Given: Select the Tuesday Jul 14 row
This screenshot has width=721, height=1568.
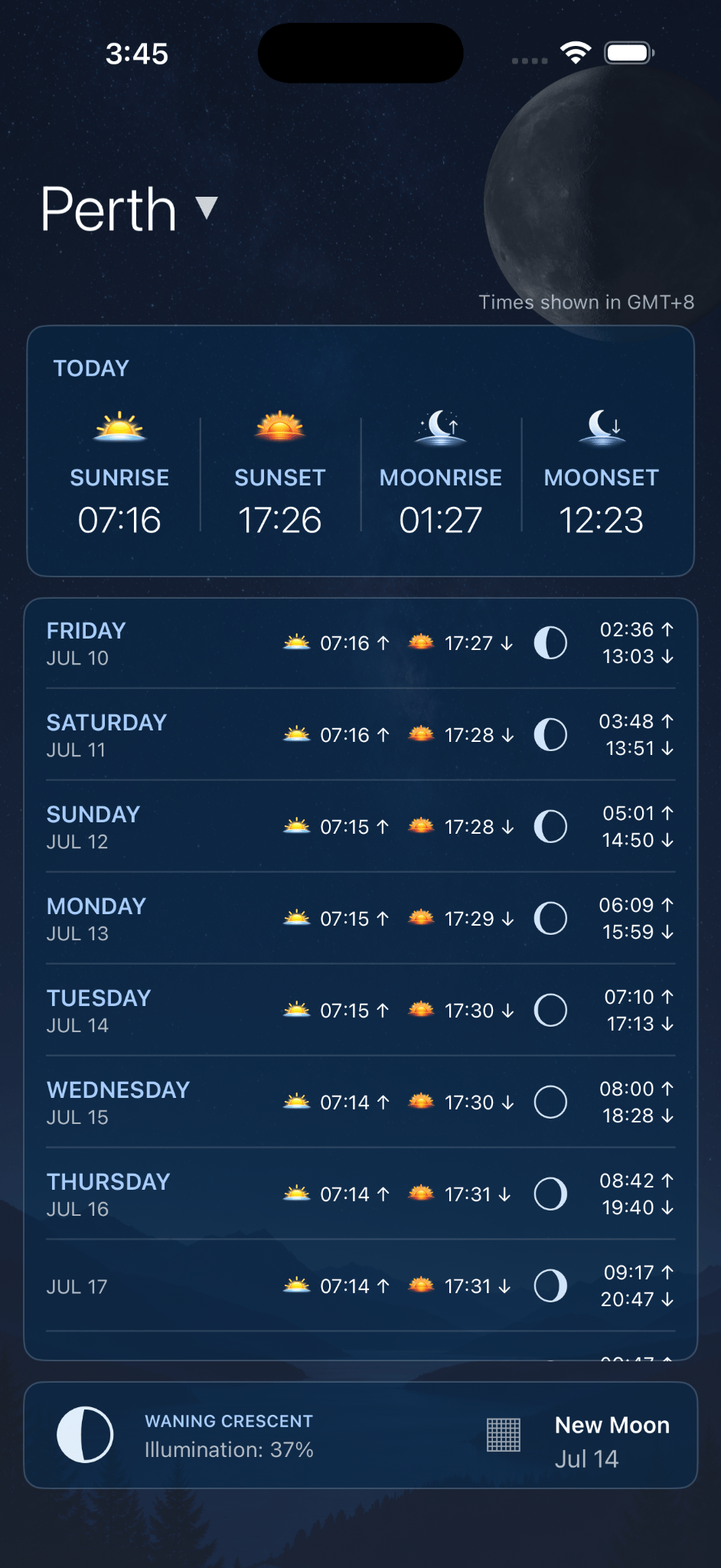Looking at the screenshot, I should pyautogui.click(x=360, y=1011).
